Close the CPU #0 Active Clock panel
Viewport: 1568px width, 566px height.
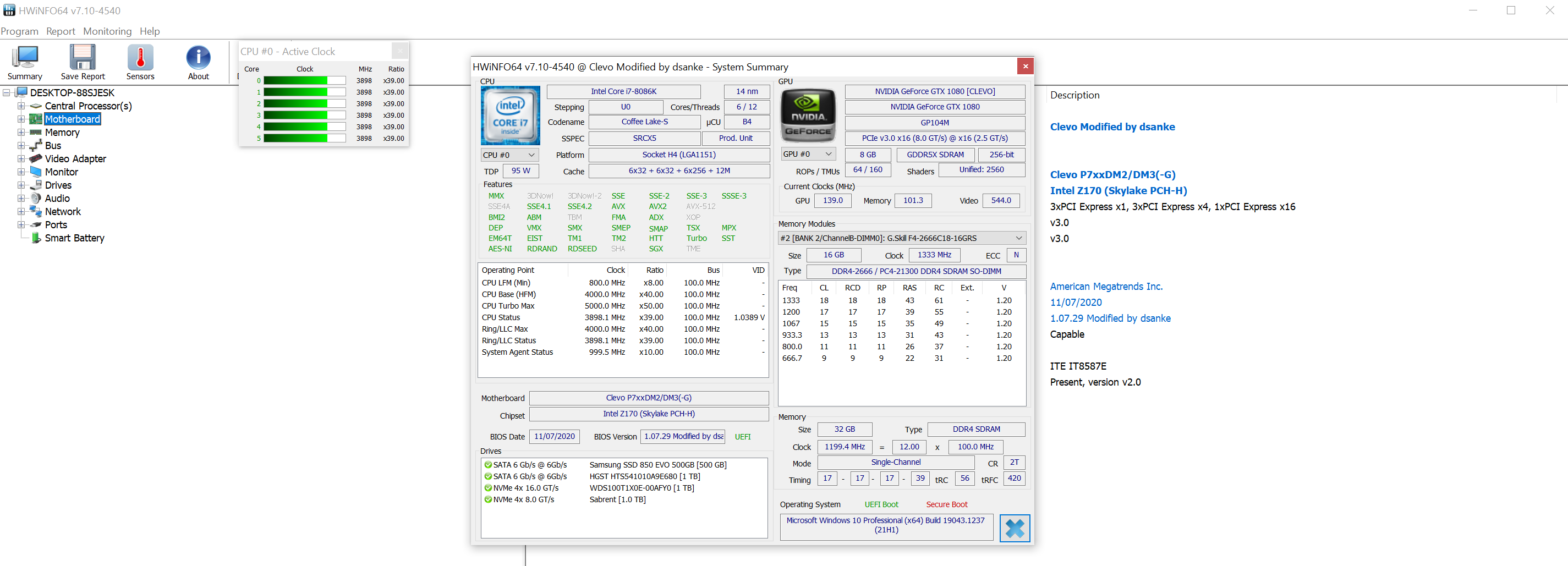400,51
